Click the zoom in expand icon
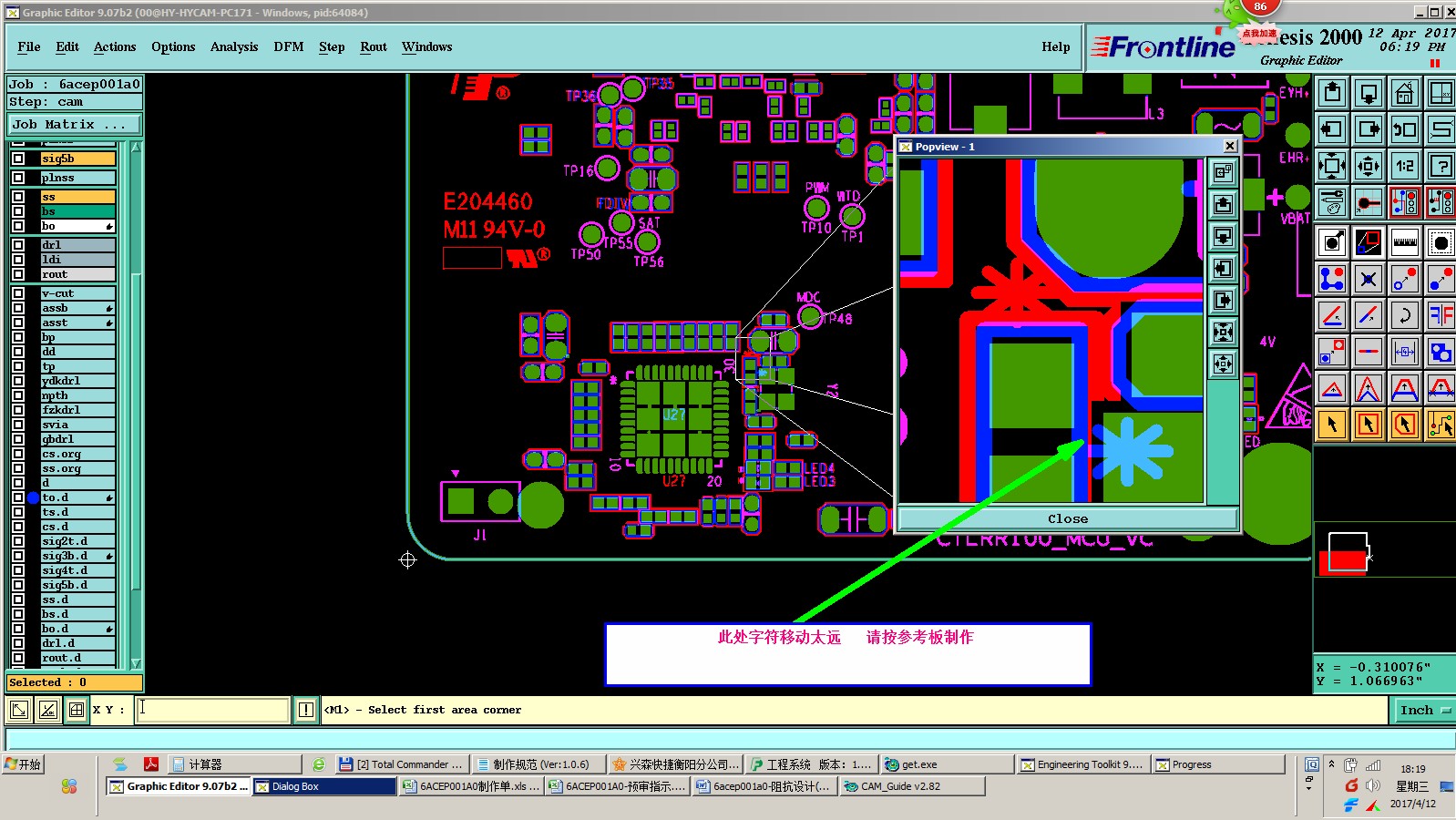Screen dimensions: 1456x820 point(1332,166)
